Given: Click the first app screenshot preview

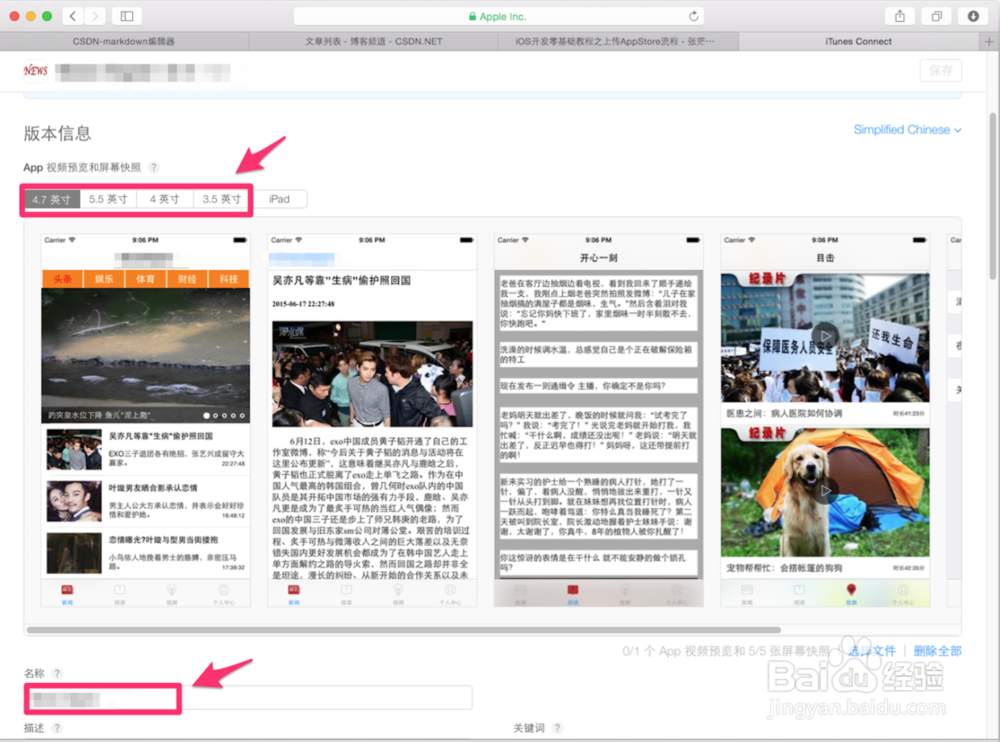Looking at the screenshot, I should tap(144, 420).
